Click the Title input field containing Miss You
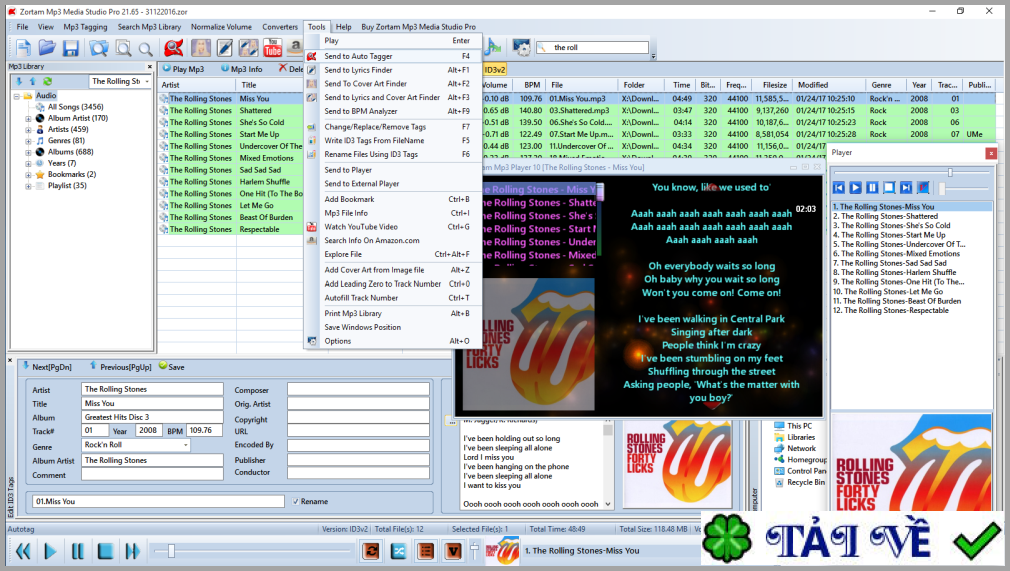The width and height of the screenshot is (1010, 571). (x=137, y=403)
